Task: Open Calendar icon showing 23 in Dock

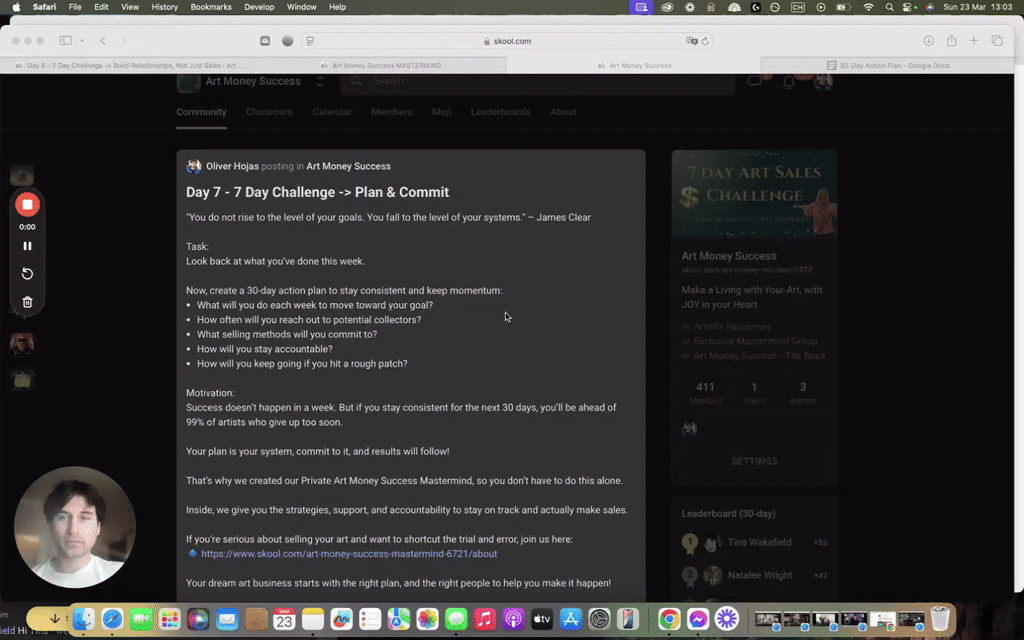Action: pos(284,619)
